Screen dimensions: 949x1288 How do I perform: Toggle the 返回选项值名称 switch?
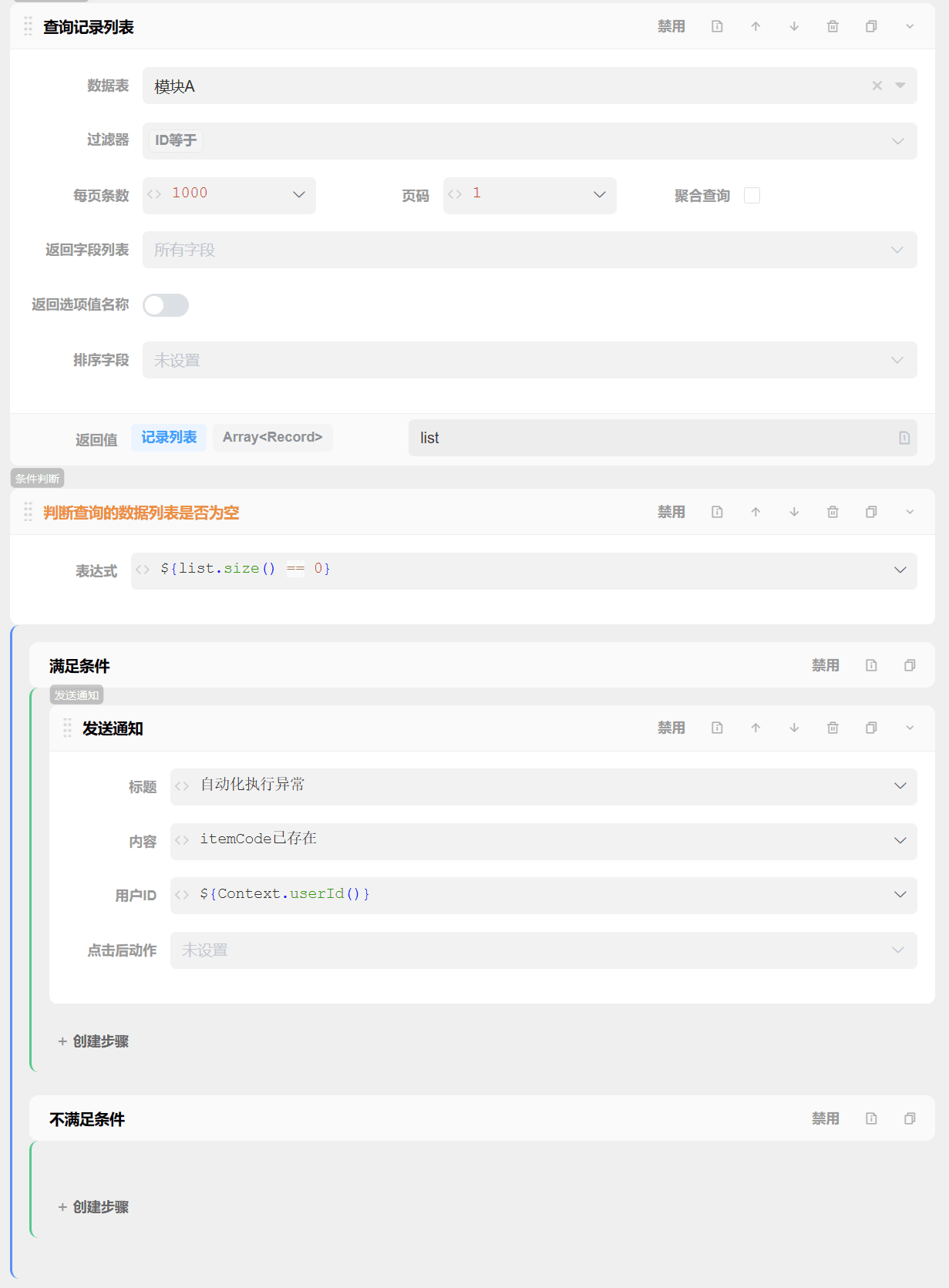(166, 305)
